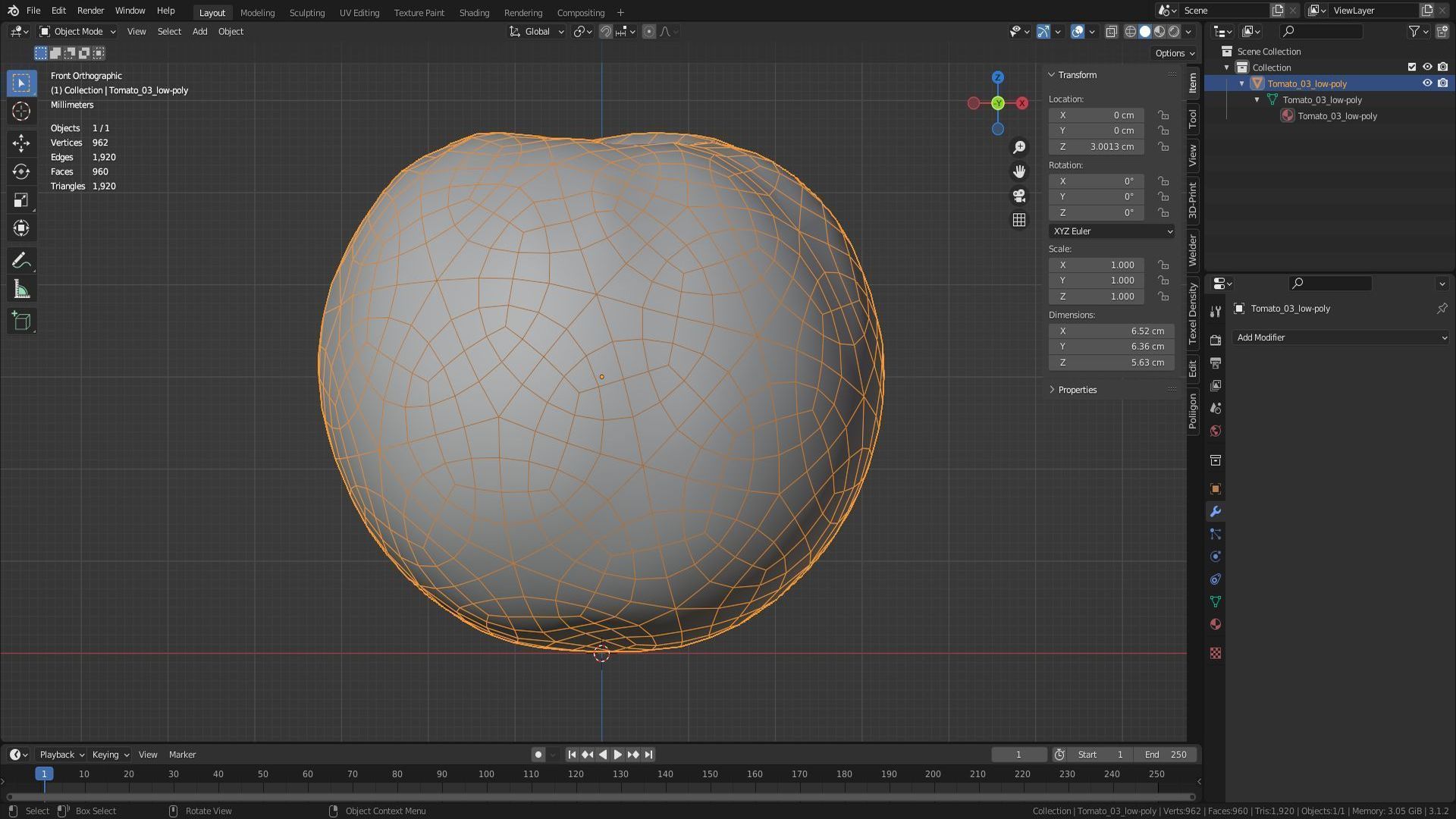Screen dimensions: 1456x819
Task: Open Options dropdown in viewport
Action: (1175, 53)
